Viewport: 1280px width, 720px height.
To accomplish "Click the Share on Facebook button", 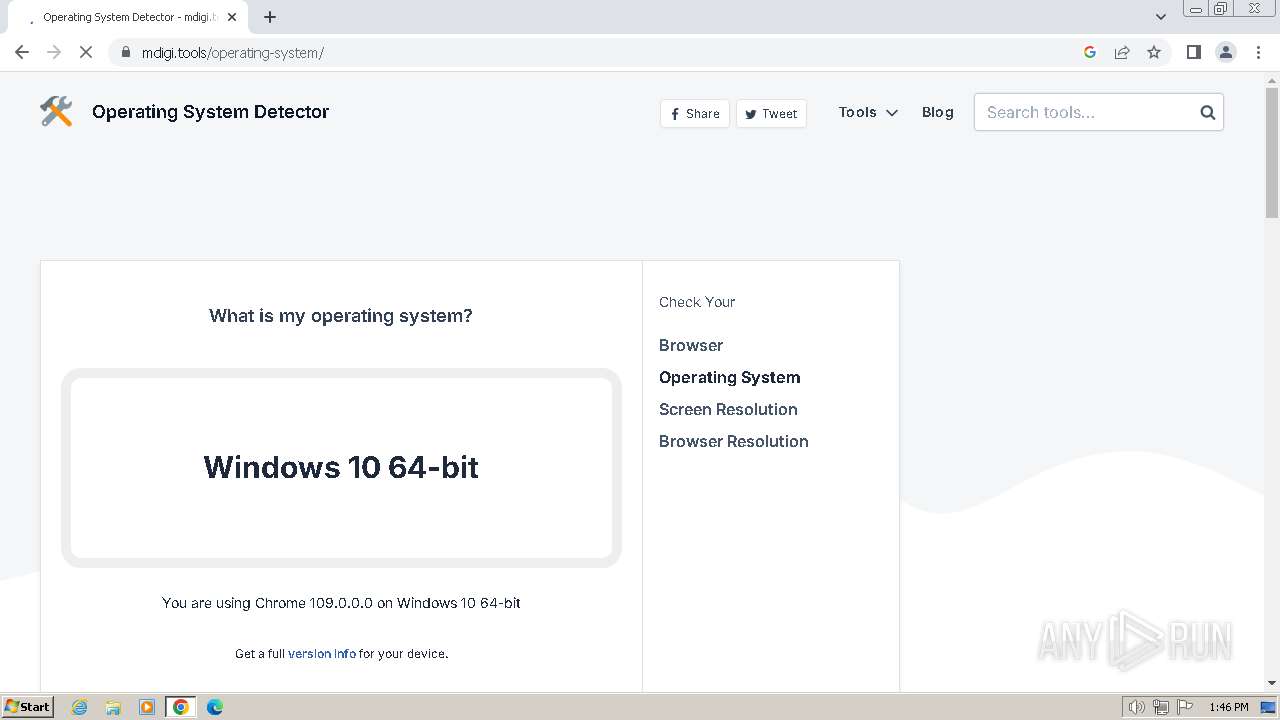I will pyautogui.click(x=695, y=113).
